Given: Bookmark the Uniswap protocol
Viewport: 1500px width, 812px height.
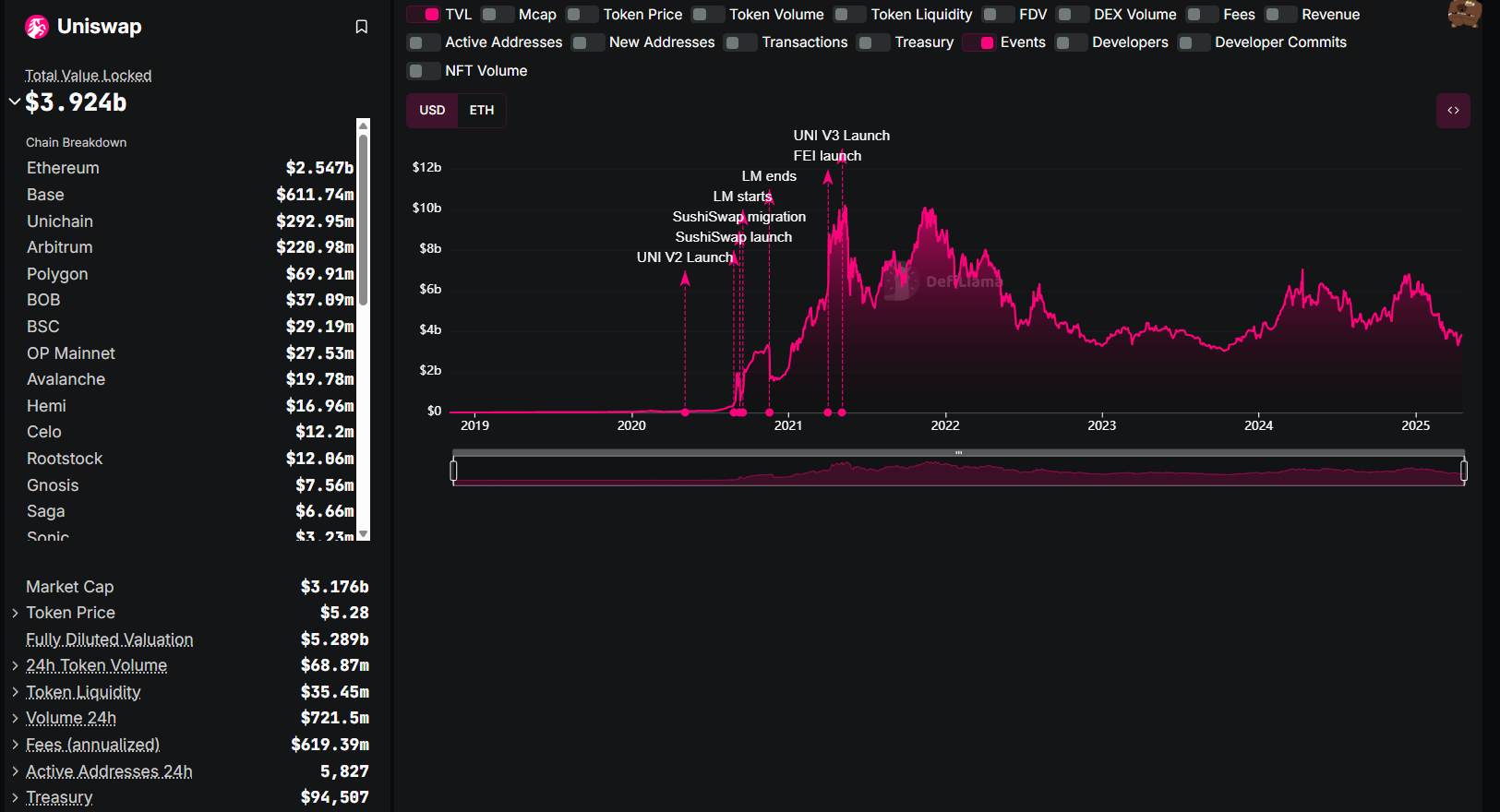Looking at the screenshot, I should 362,27.
